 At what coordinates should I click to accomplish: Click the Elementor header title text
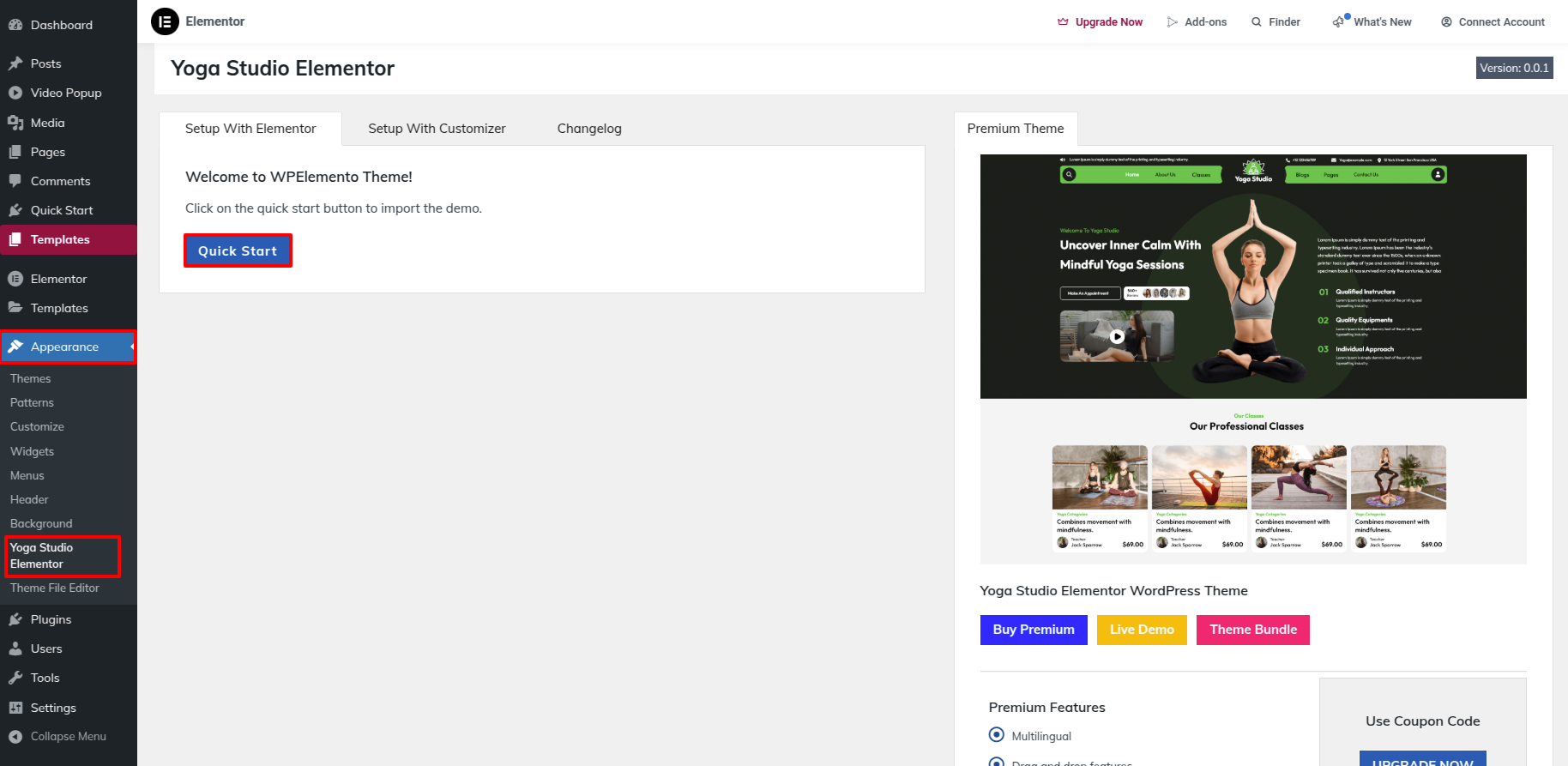[x=215, y=21]
